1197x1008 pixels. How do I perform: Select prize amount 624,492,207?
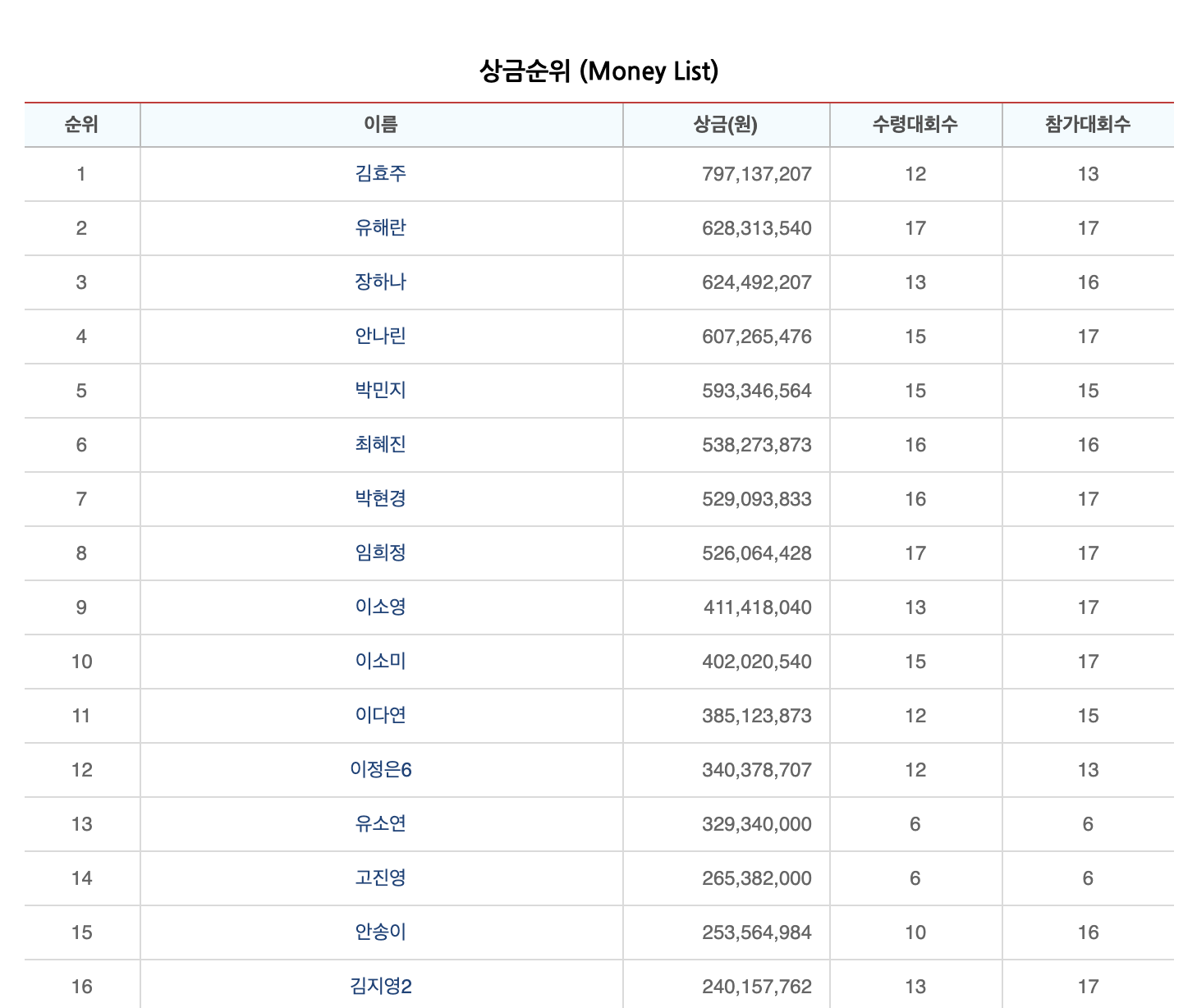click(x=757, y=282)
